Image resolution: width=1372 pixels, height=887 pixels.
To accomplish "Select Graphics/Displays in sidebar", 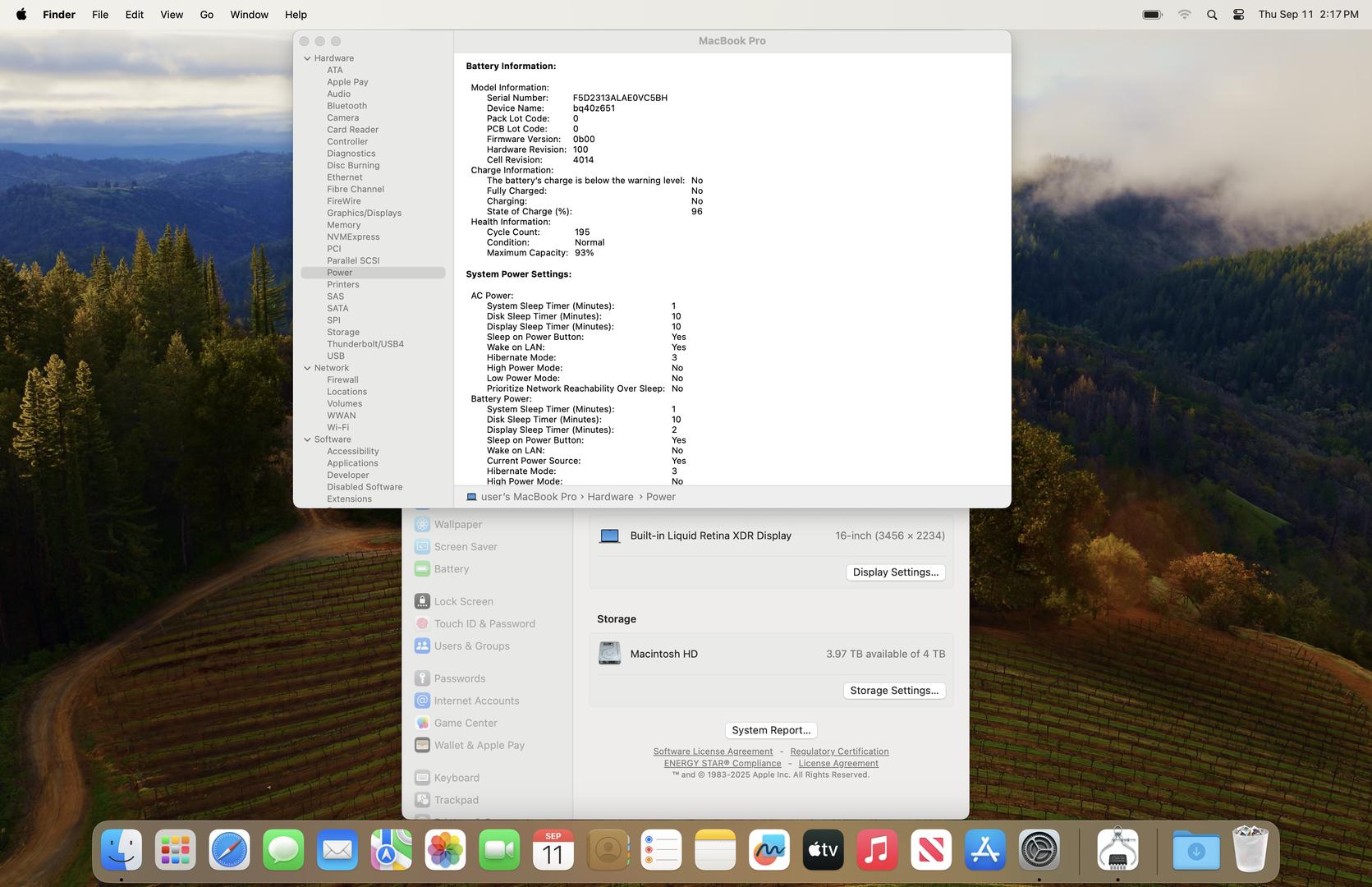I will [364, 213].
